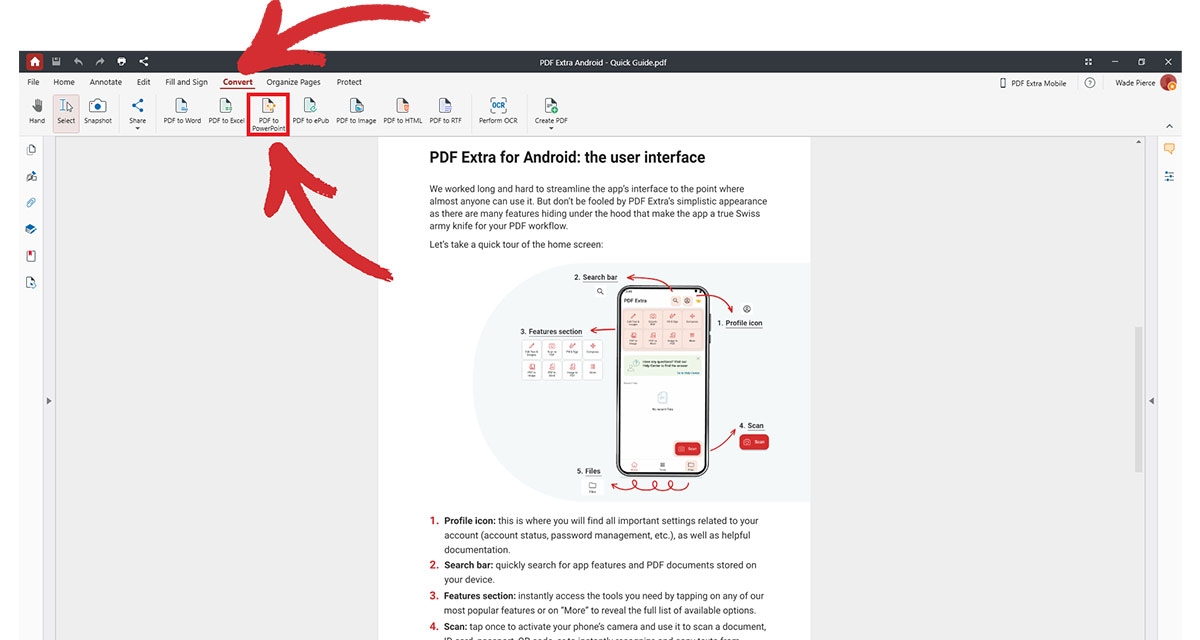This screenshot has width=1200, height=640.
Task: Convert PDF to ePub
Action: tap(311, 112)
